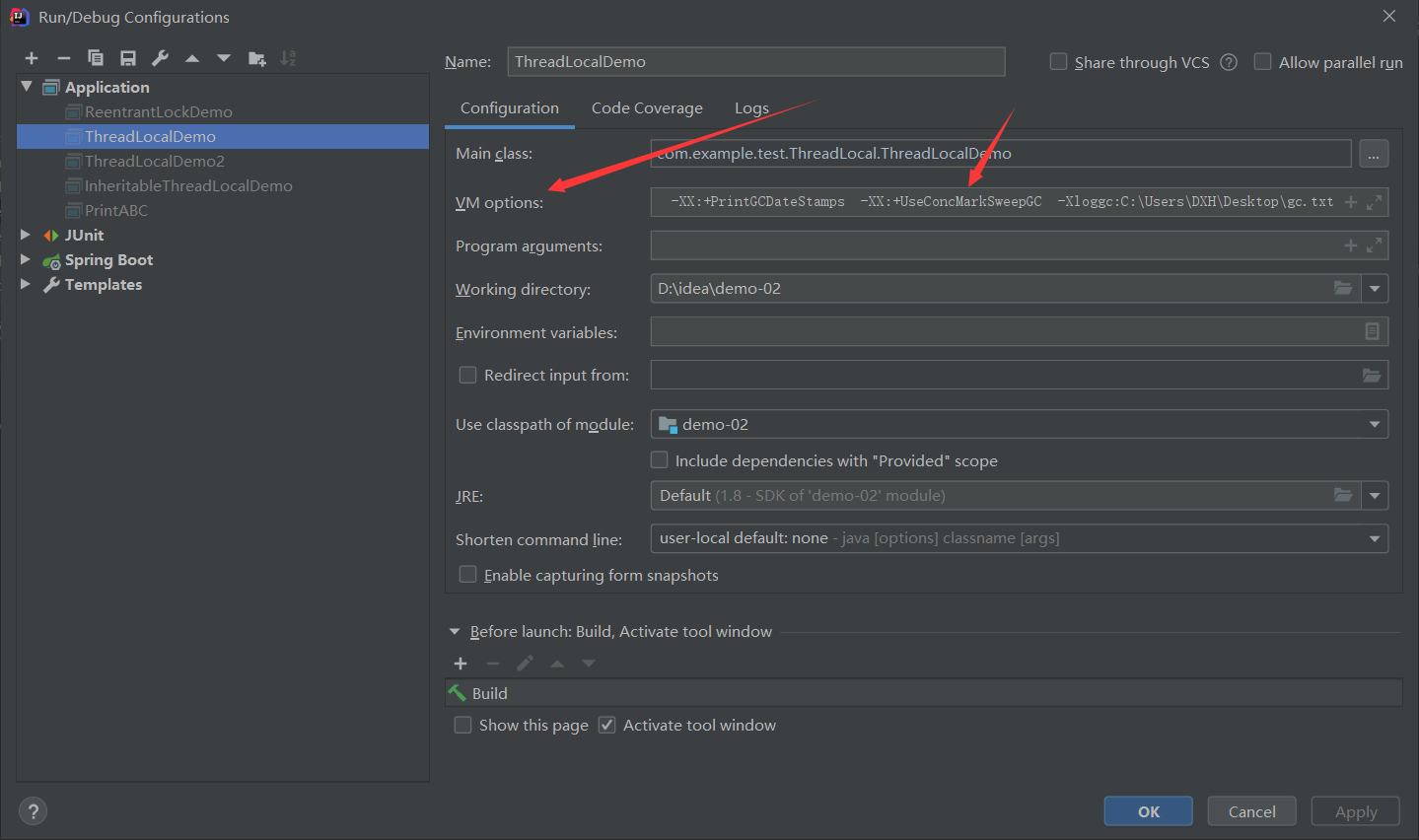The height and width of the screenshot is (840, 1419).
Task: Collapse the Before launch section
Action: [455, 631]
